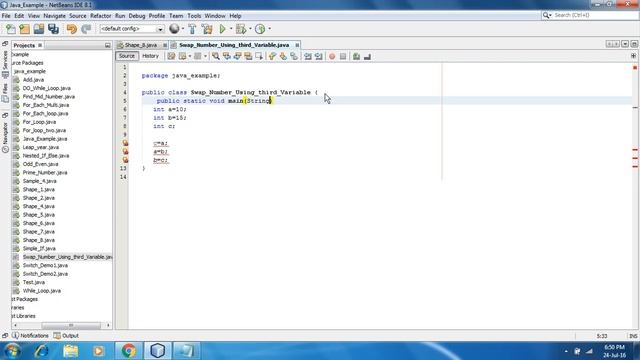Click the Last Edit icon in editor toolbar

[171, 56]
